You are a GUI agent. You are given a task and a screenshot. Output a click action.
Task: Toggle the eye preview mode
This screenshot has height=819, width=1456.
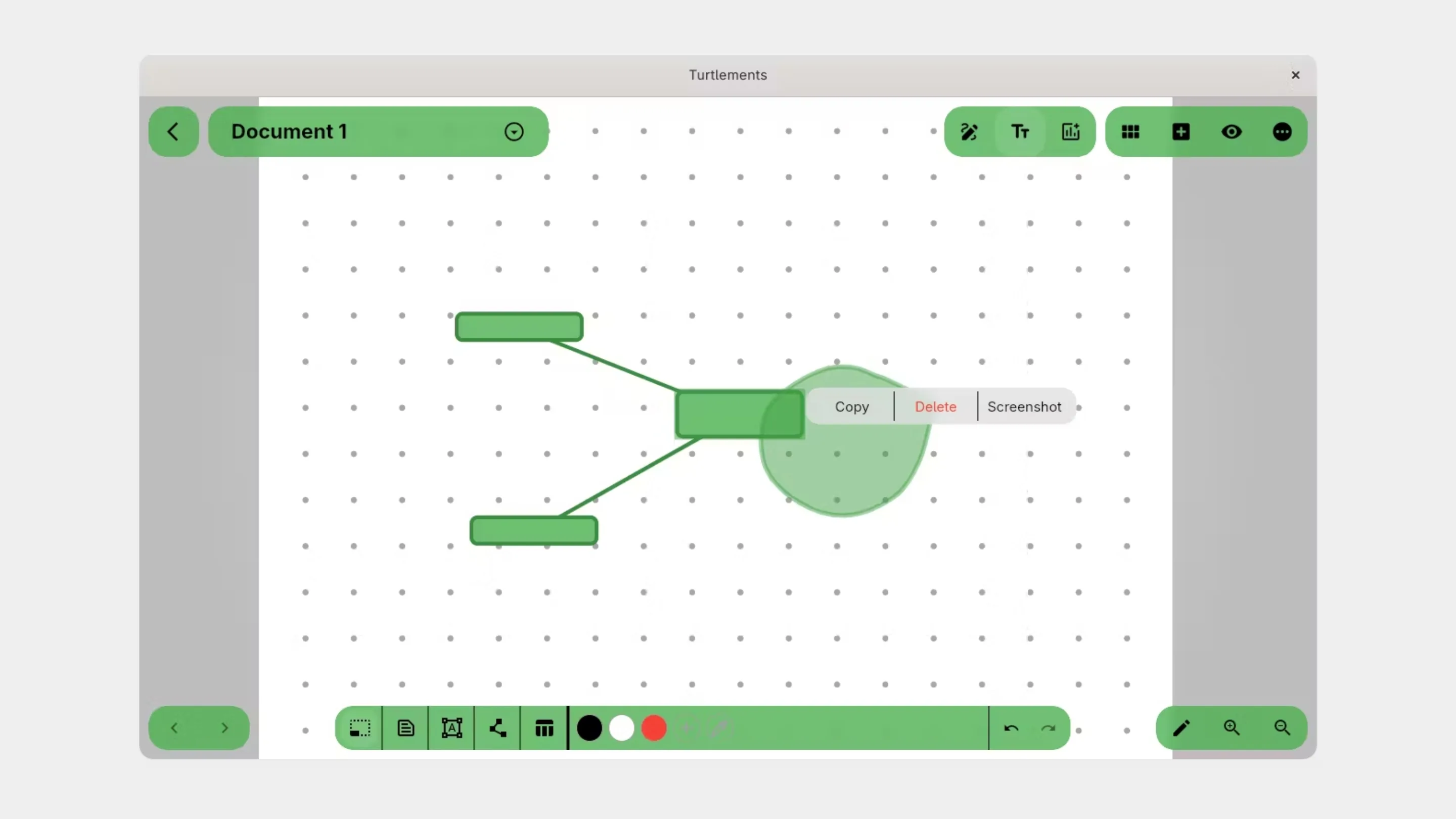[x=1232, y=131]
